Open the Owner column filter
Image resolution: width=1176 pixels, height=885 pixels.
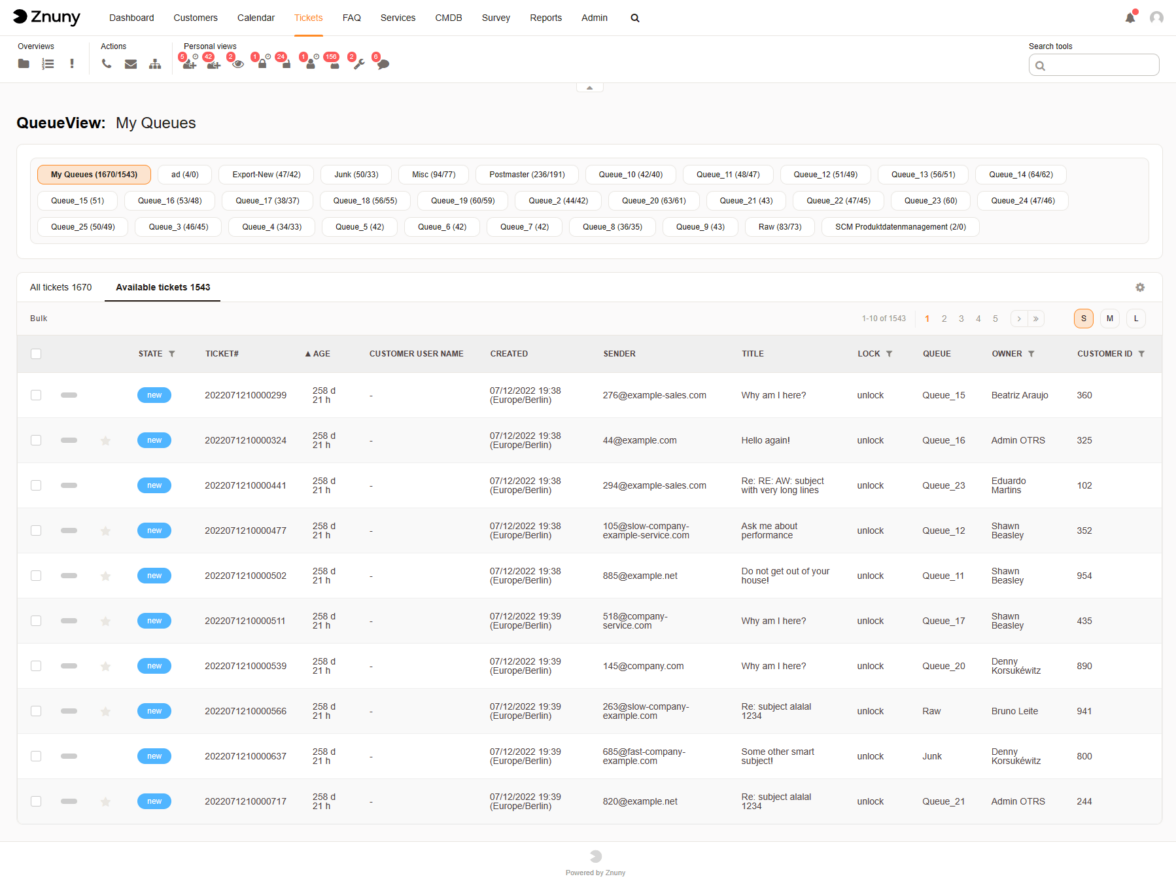(x=1031, y=354)
